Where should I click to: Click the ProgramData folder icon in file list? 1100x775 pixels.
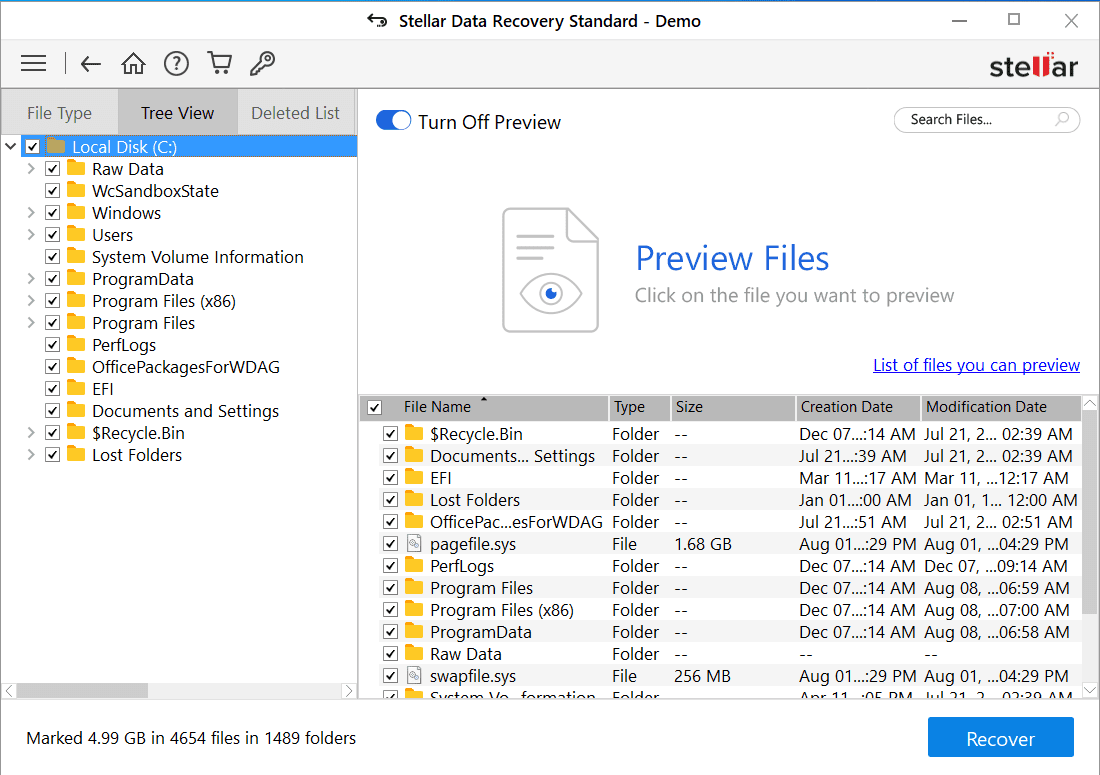coord(414,631)
